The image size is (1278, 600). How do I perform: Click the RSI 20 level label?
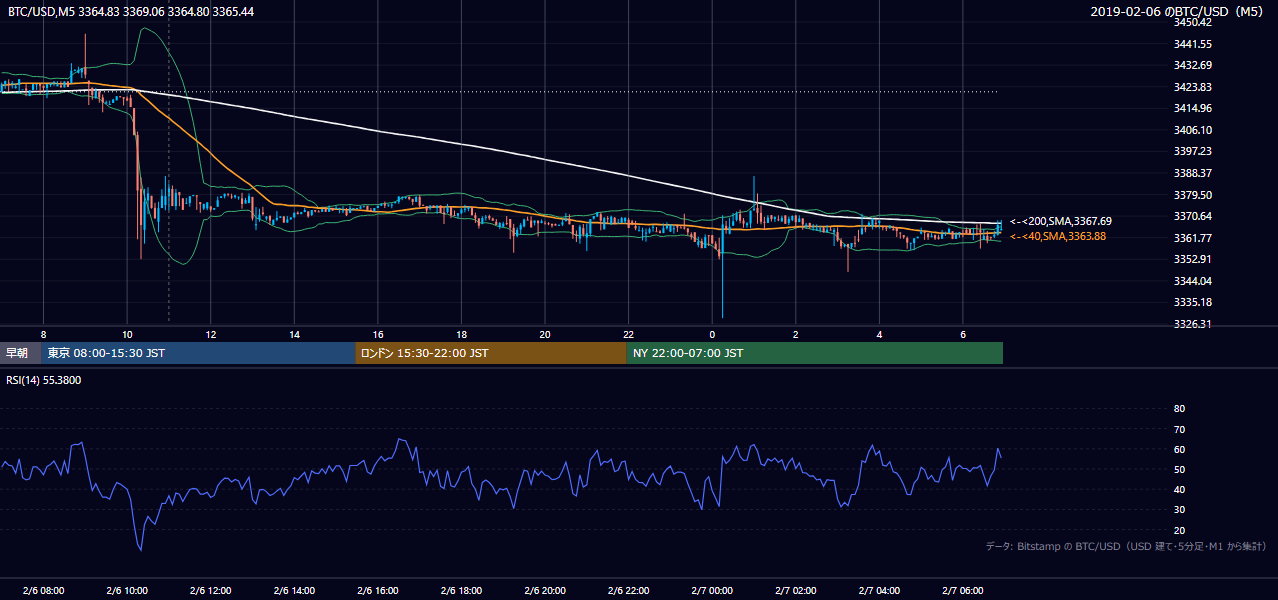[x=1179, y=530]
